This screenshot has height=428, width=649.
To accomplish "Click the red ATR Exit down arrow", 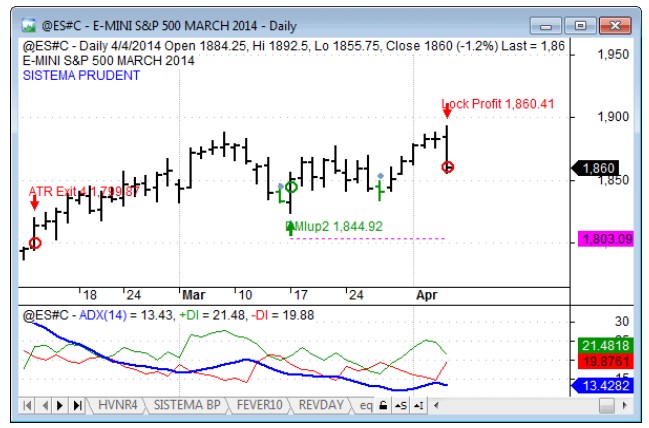I will tap(35, 202).
